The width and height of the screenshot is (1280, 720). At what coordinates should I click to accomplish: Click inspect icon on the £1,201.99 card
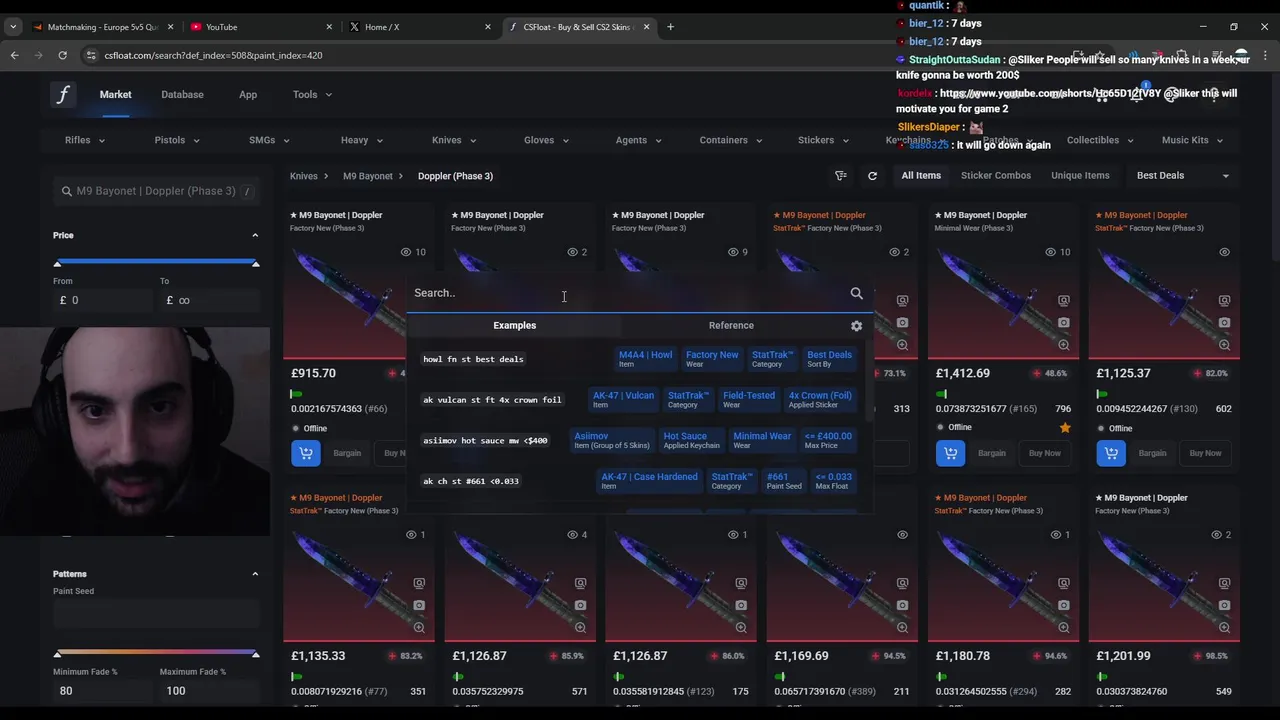(1224, 583)
